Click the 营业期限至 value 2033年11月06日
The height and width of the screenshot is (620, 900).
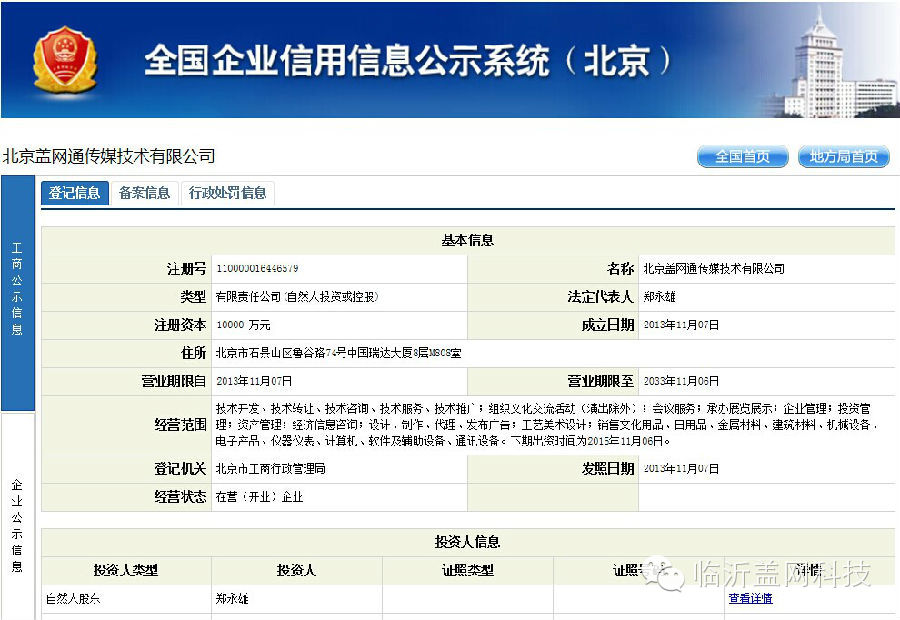pyautogui.click(x=681, y=381)
